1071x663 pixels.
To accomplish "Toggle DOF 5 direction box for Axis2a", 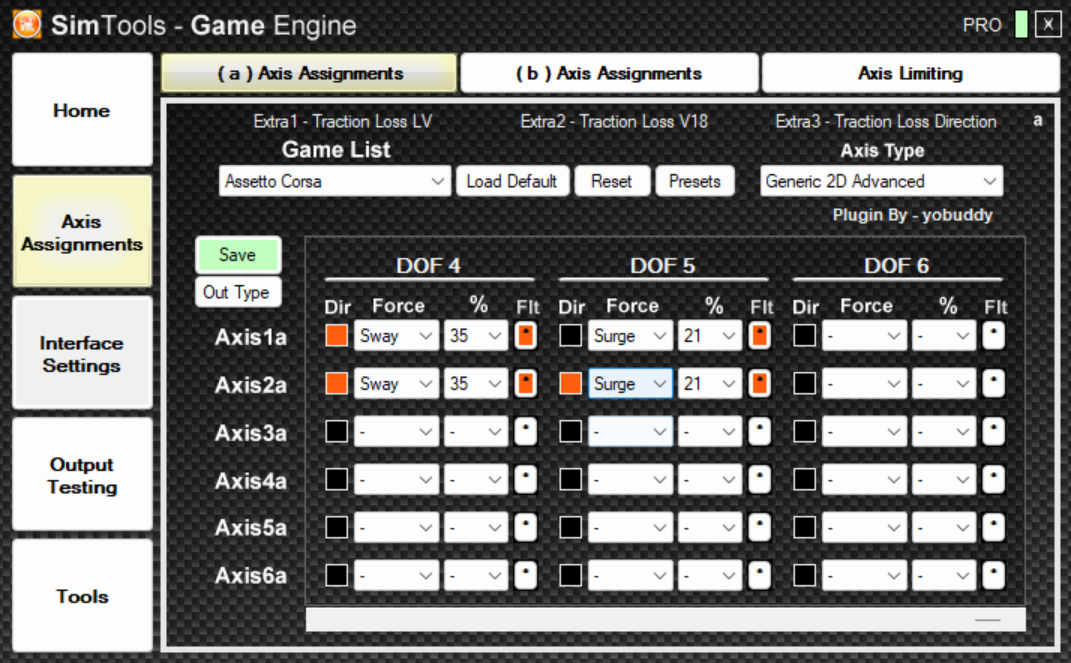I will [x=570, y=383].
